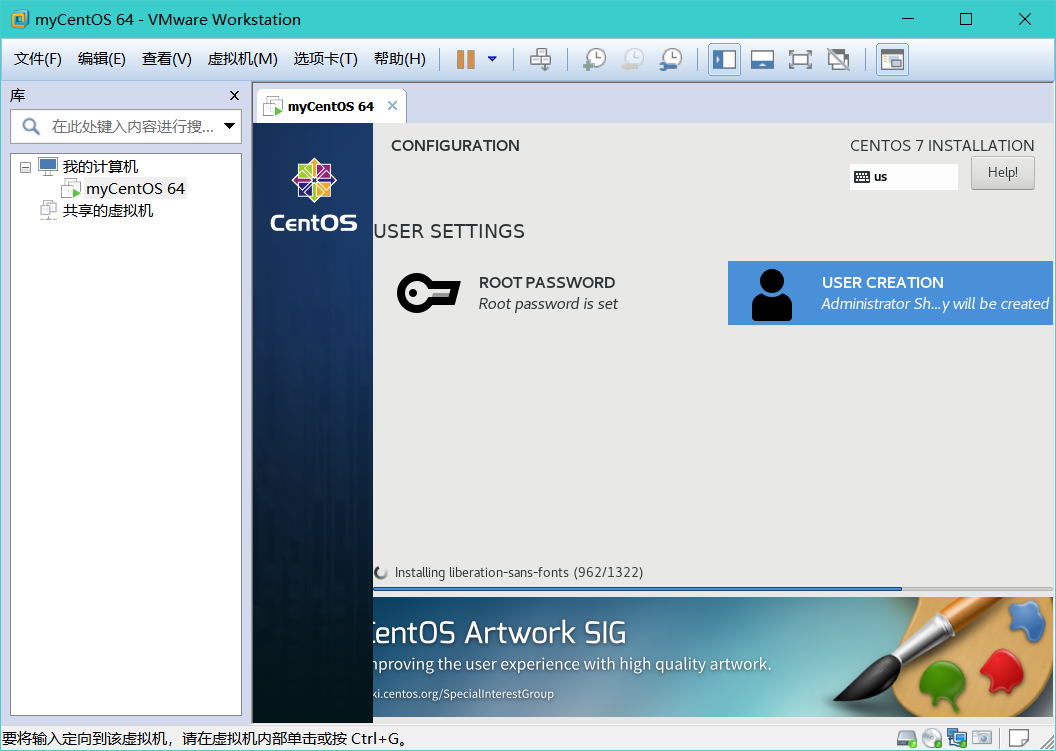Toggle the thumbnail bar view icon
The height and width of the screenshot is (751, 1056).
coord(762,59)
